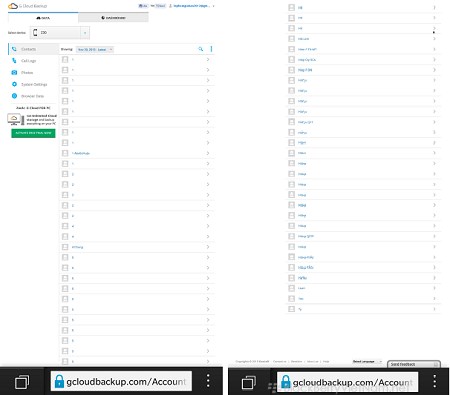Open Call Logs in the sidebar

tap(29, 61)
